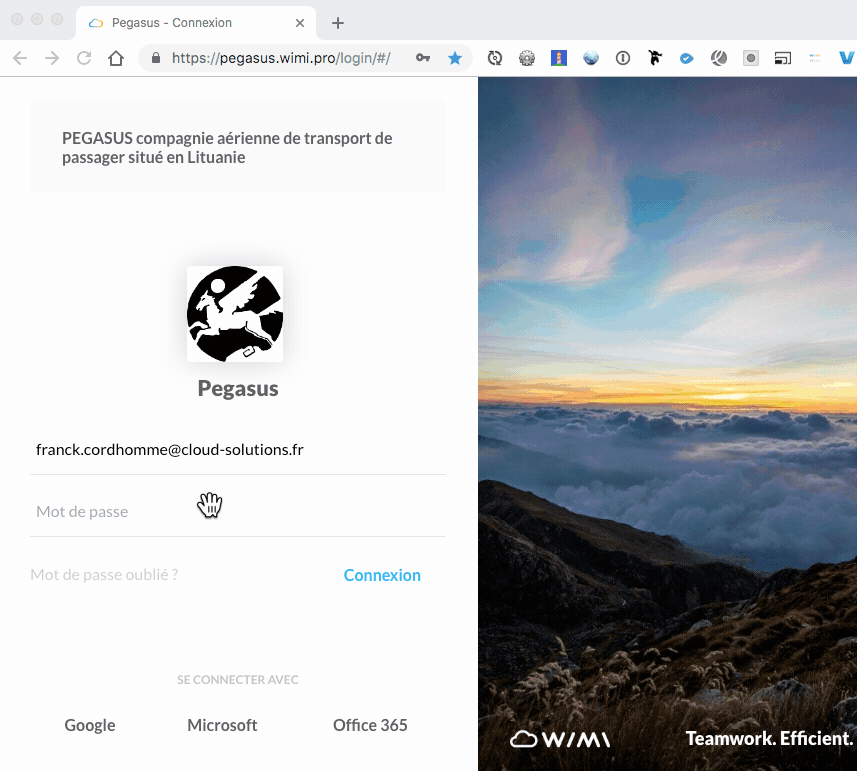Open saved passwords key icon
Screen dimensions: 857x771
[423, 58]
